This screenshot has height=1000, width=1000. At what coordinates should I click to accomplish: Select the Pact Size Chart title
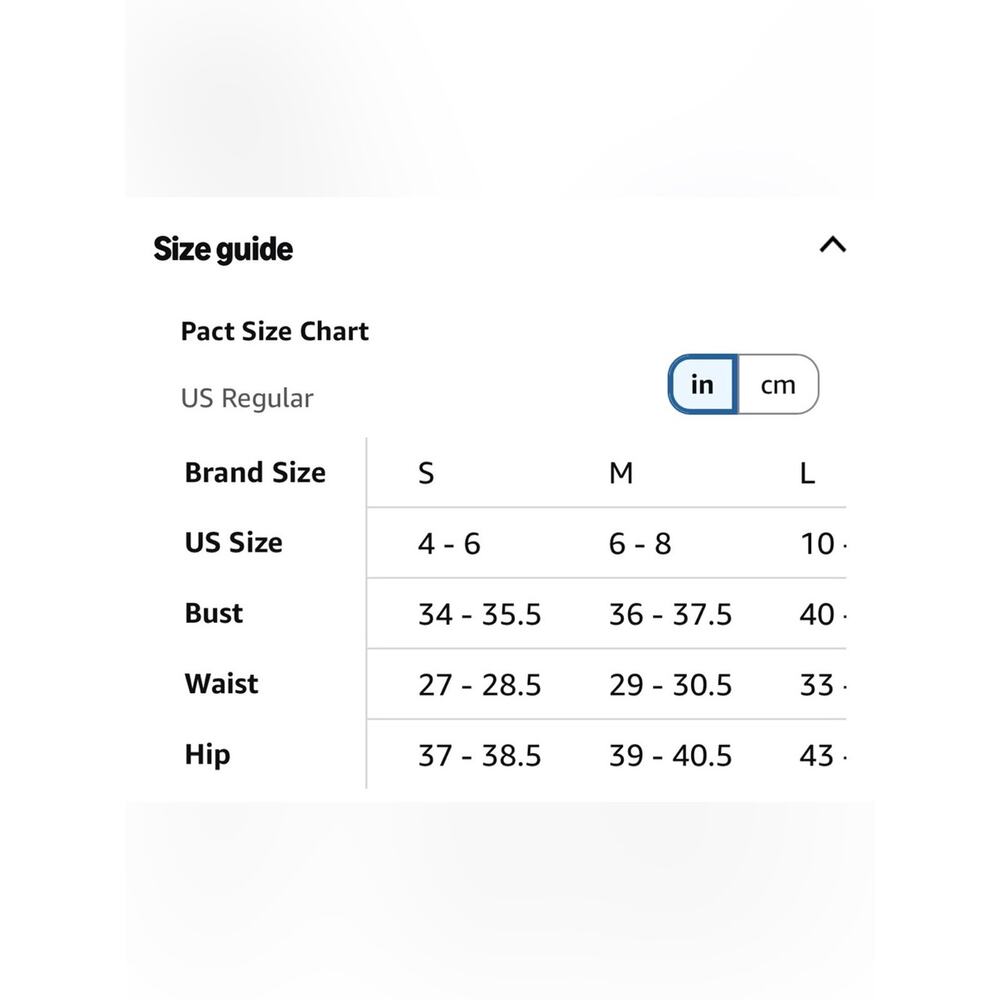coord(275,332)
